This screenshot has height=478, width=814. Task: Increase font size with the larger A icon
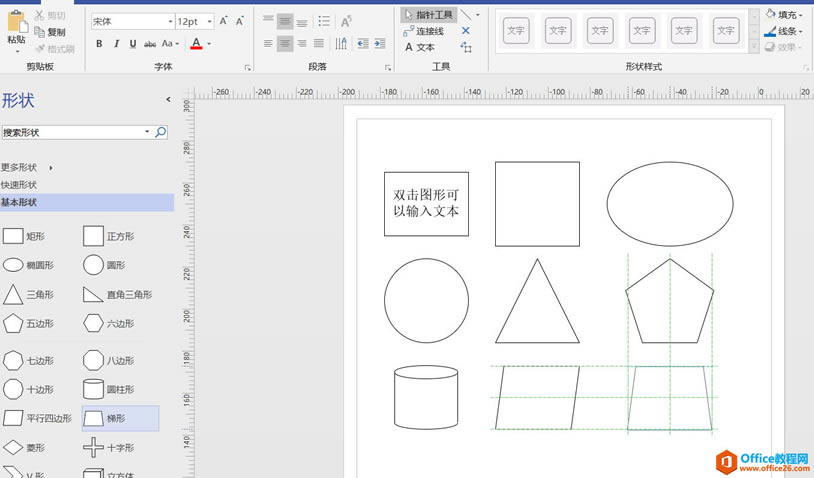tap(224, 21)
